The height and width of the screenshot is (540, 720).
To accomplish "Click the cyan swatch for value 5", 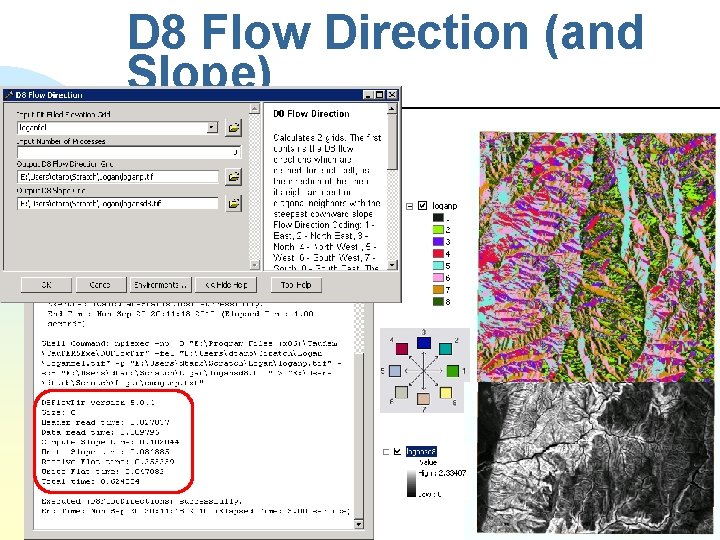I will 439,265.
